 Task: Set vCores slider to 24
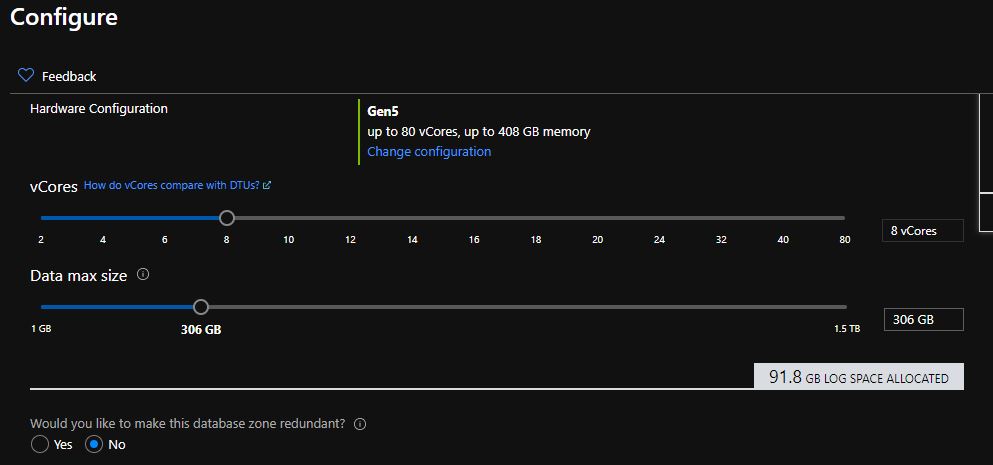[x=659, y=217]
